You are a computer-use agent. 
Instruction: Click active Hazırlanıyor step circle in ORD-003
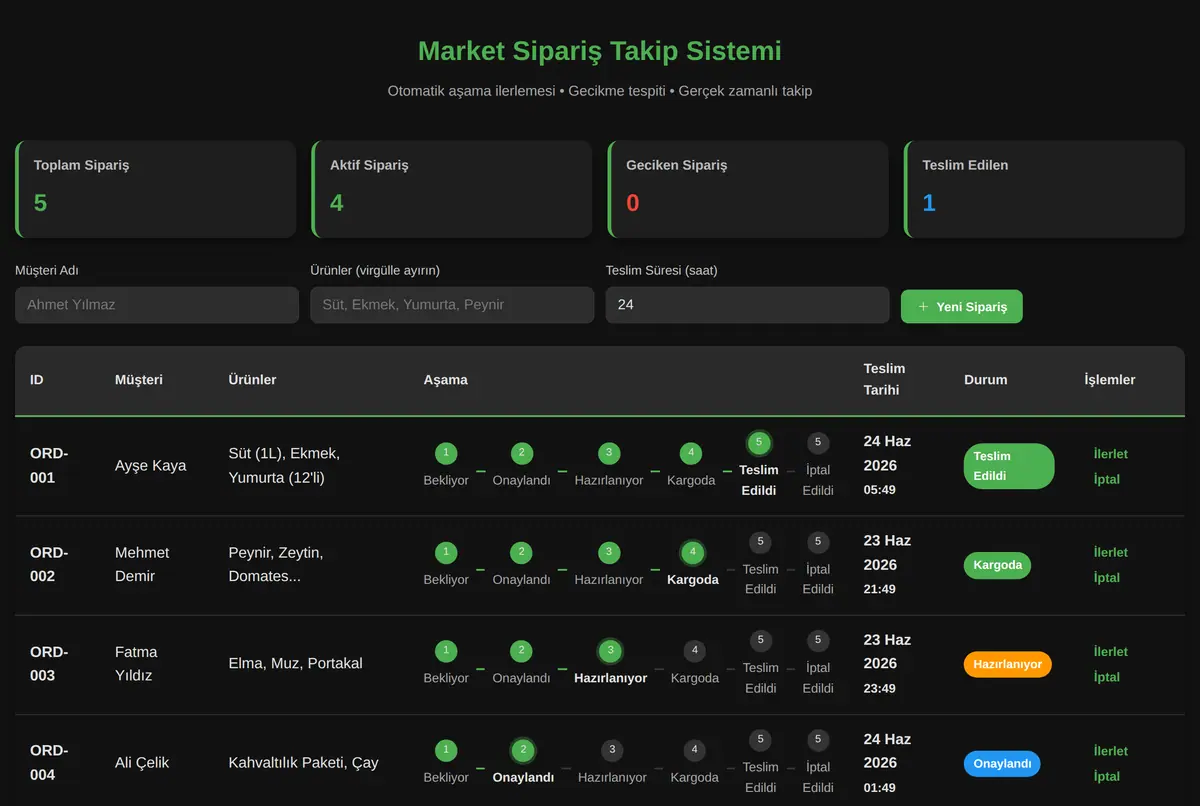point(610,651)
